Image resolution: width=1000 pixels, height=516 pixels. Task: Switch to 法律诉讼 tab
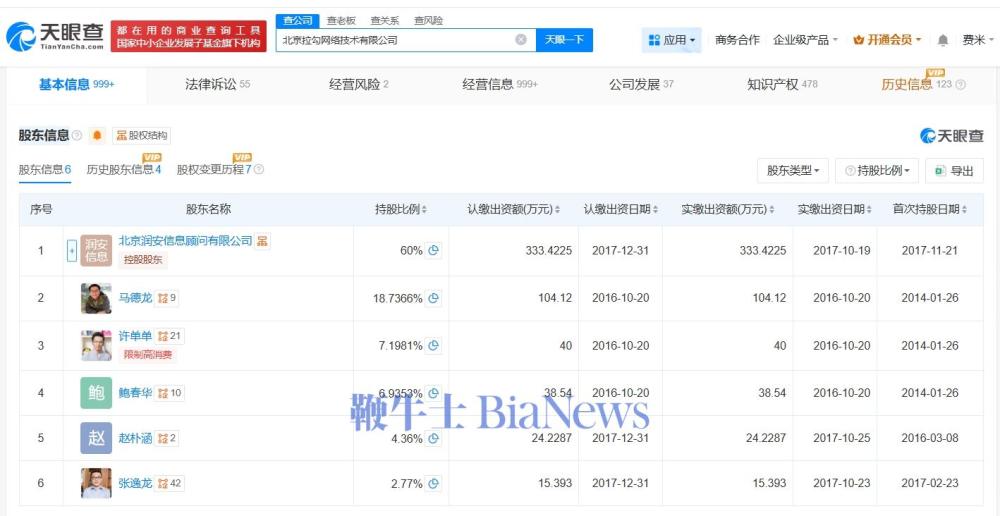217,84
